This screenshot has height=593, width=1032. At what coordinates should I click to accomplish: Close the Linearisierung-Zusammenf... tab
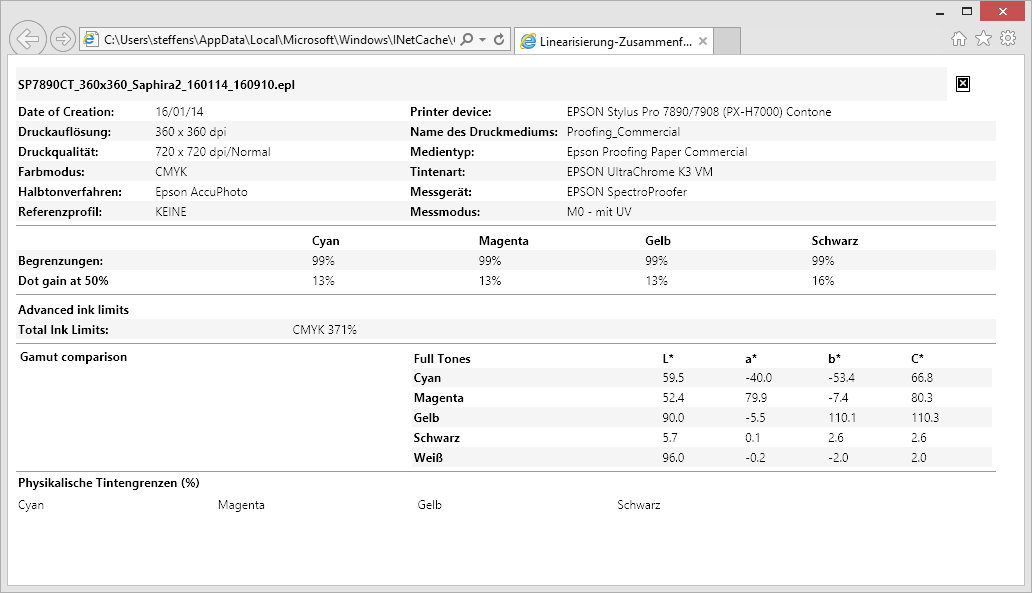tap(703, 41)
